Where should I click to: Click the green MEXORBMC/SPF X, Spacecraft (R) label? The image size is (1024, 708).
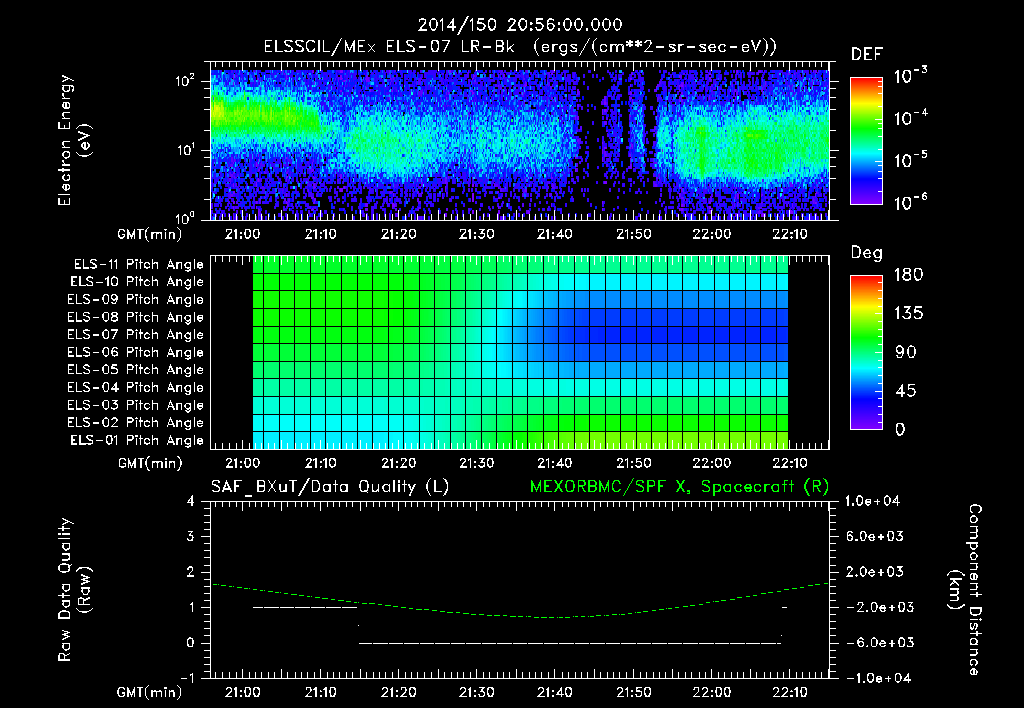pos(679,487)
